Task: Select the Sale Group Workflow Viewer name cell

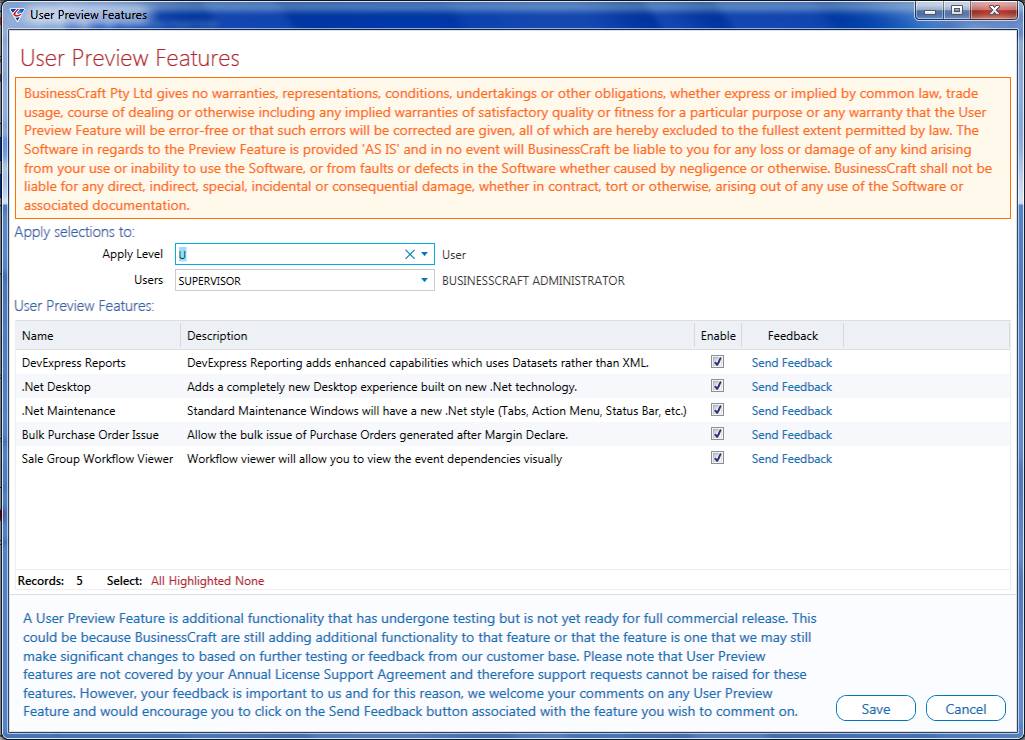Action: pos(97,459)
